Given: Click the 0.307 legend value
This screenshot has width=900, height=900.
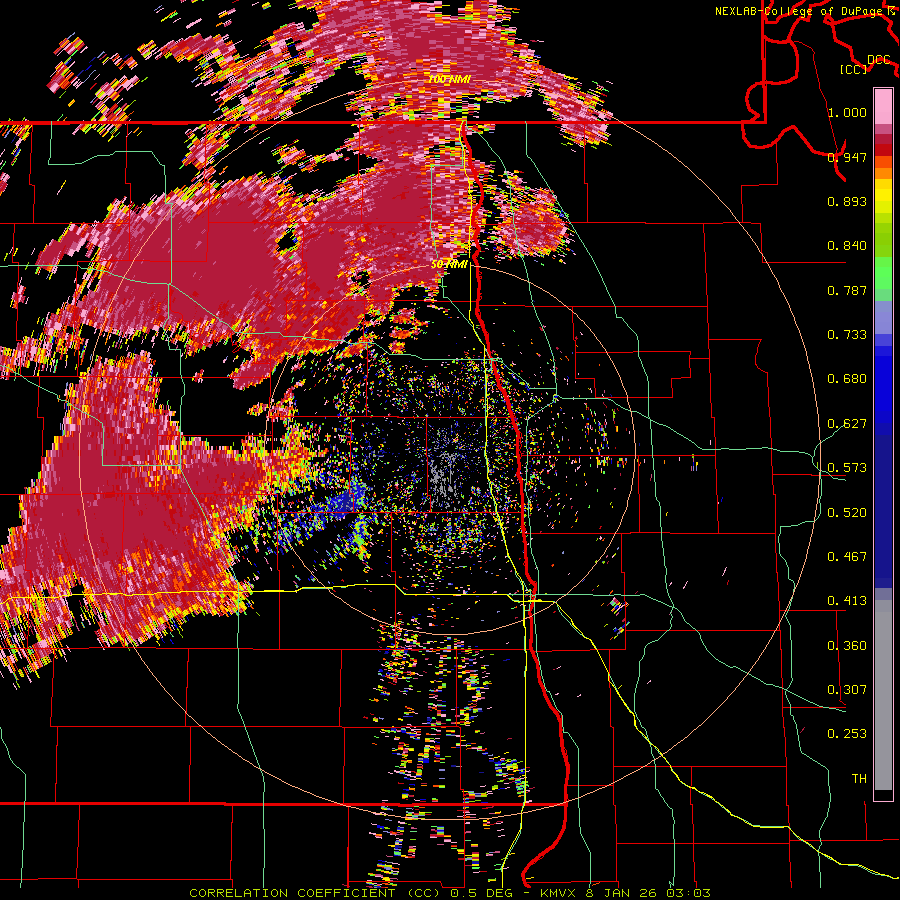Looking at the screenshot, I should [x=847, y=690].
